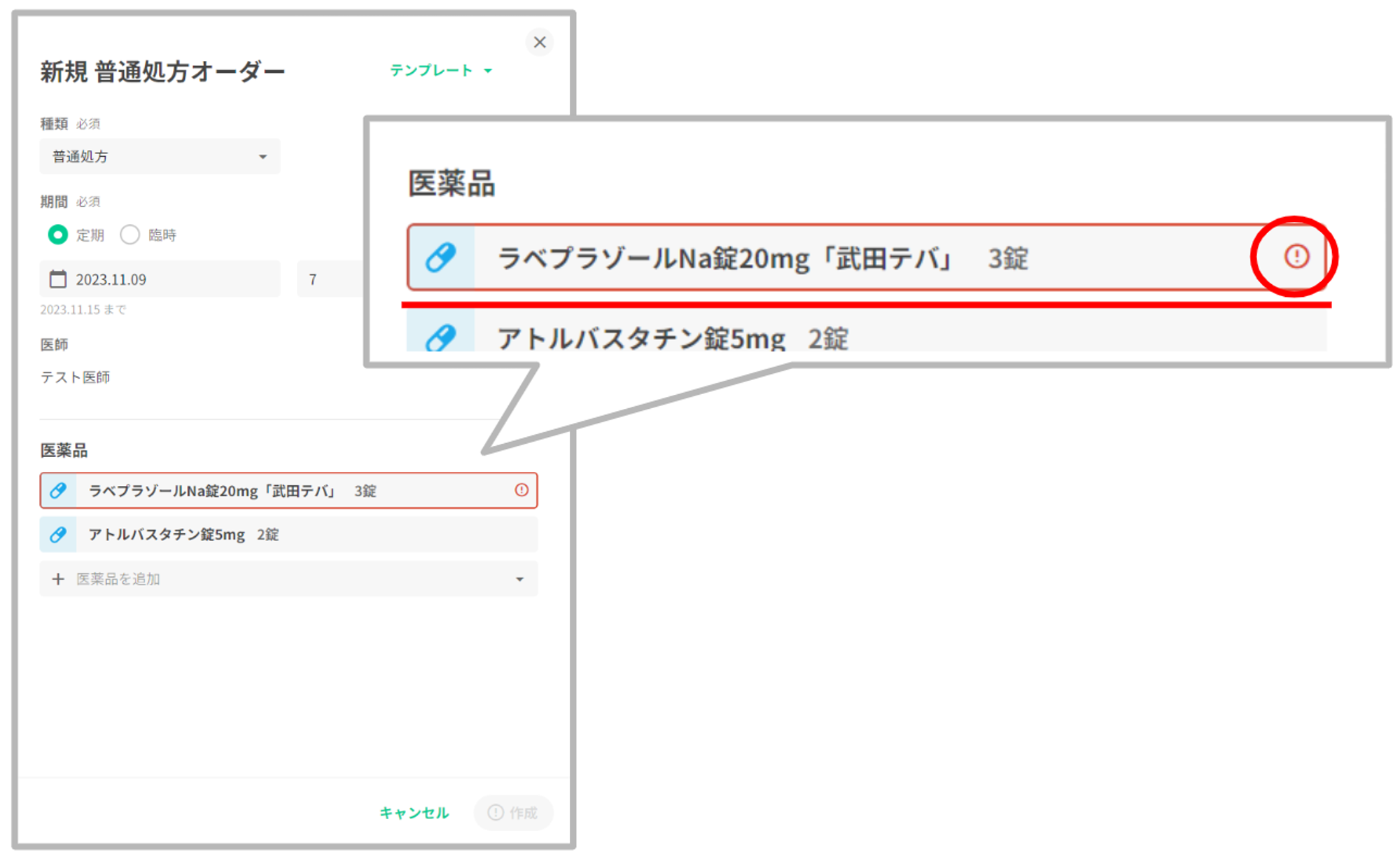Select the 定期 radio button
Viewport: 1400px width, 859px height.
(x=58, y=235)
